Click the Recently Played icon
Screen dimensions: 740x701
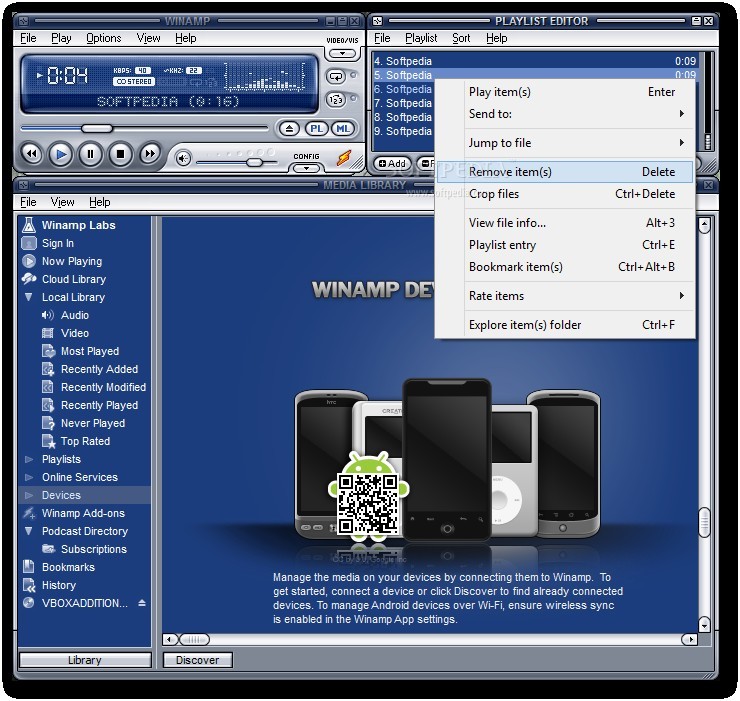(x=48, y=405)
